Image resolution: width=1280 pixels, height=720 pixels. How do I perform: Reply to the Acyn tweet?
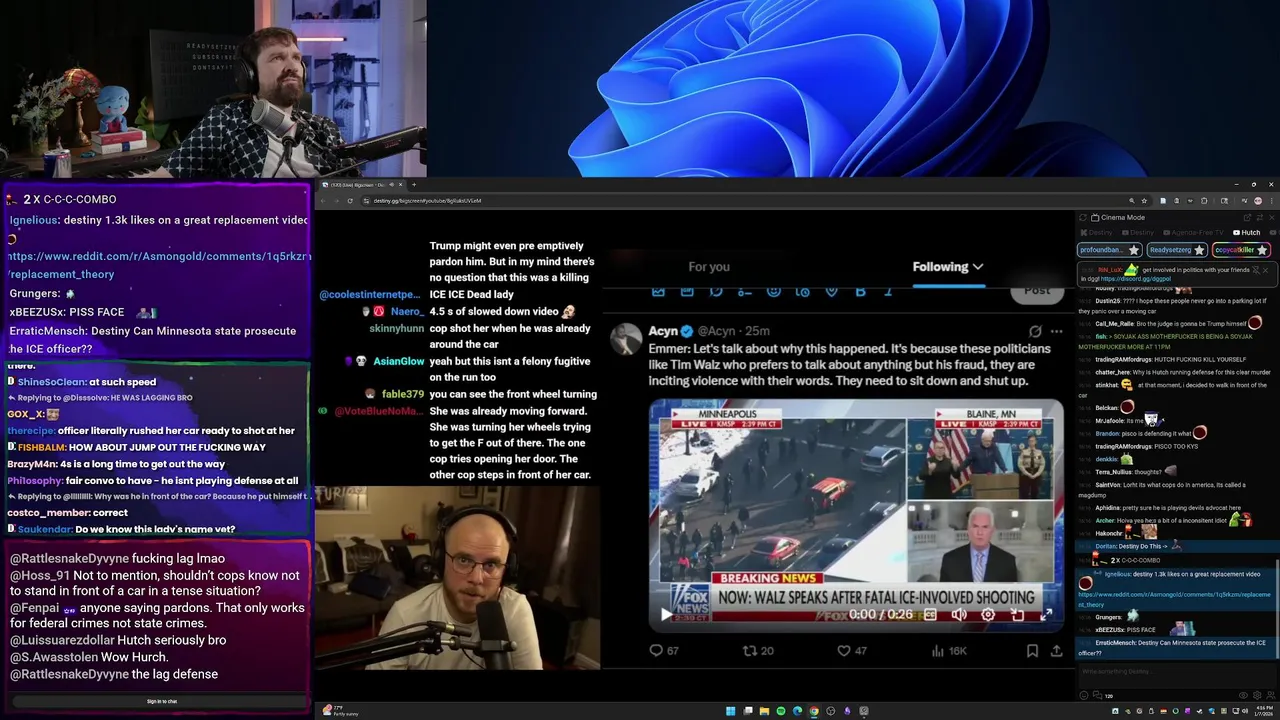click(664, 650)
